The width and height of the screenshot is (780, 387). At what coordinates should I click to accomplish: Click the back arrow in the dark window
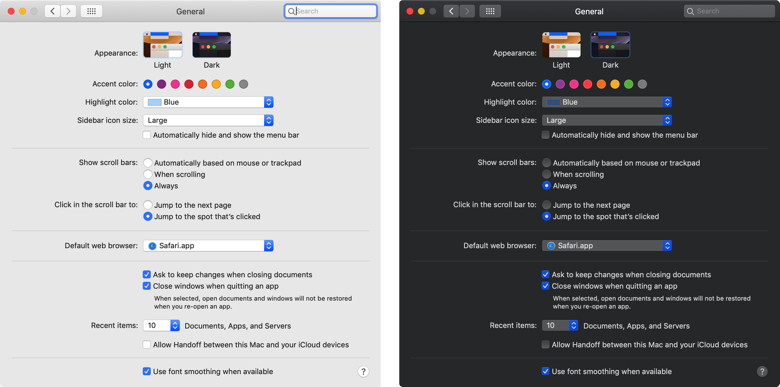click(451, 11)
